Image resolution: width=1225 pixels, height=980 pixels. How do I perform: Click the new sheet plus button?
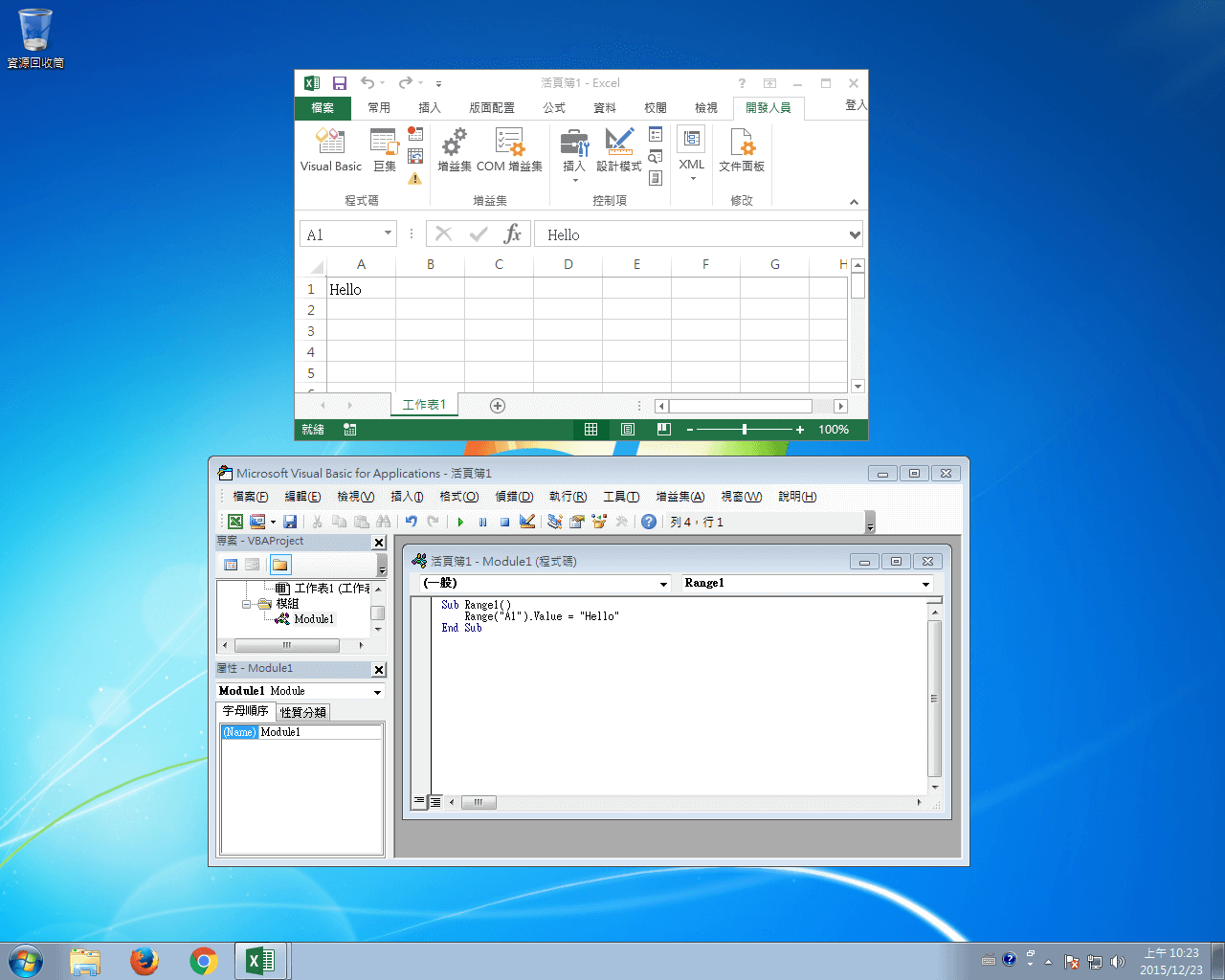coord(497,405)
